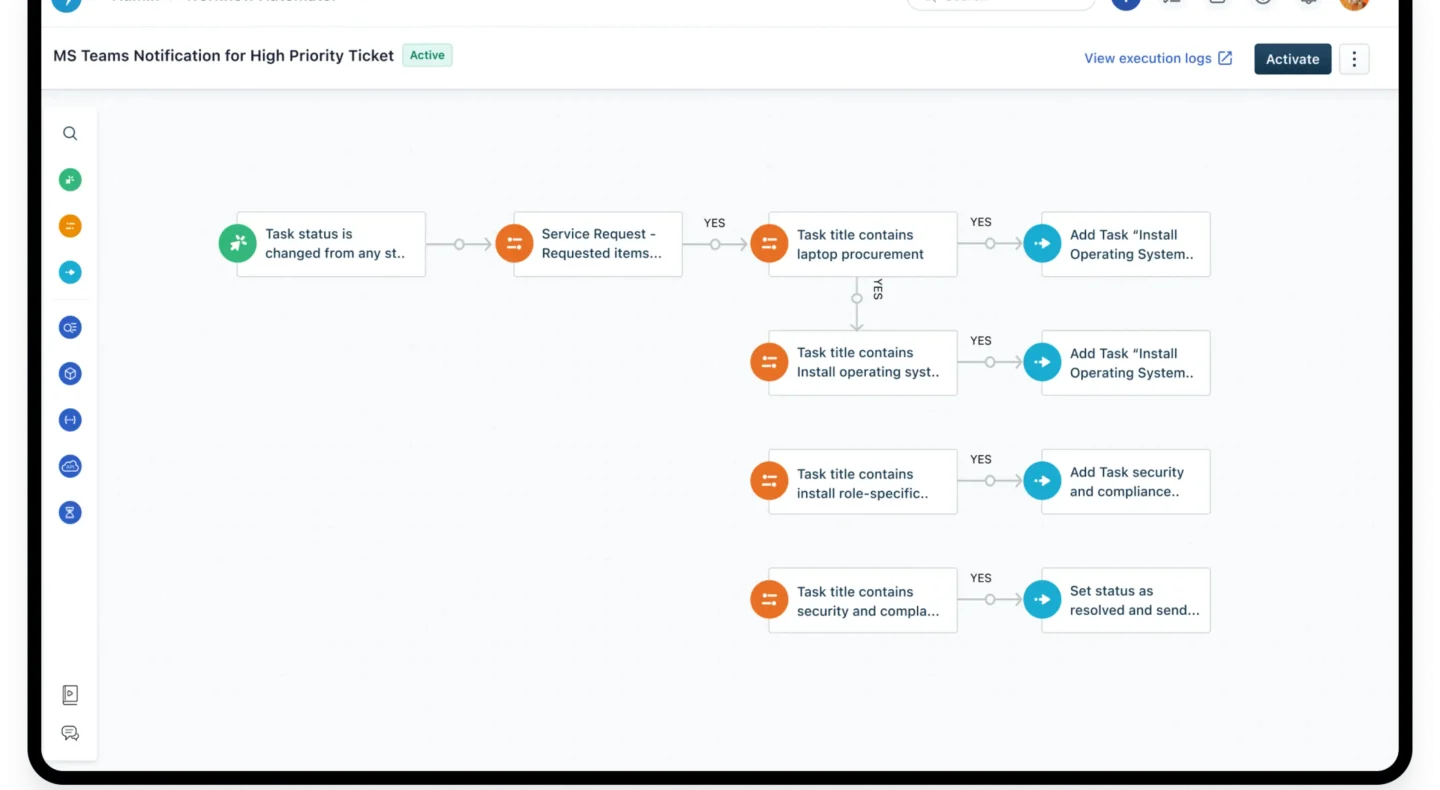The image size is (1440, 790).
Task: Click the blue brackets placeholder sidebar icon
Action: (x=70, y=420)
